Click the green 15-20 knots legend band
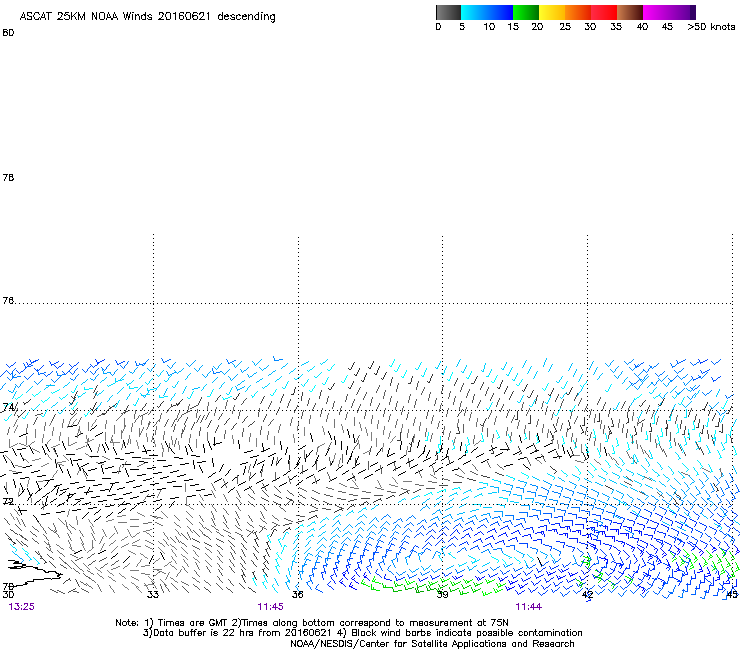Viewport: 740px width, 650px height. [526, 12]
